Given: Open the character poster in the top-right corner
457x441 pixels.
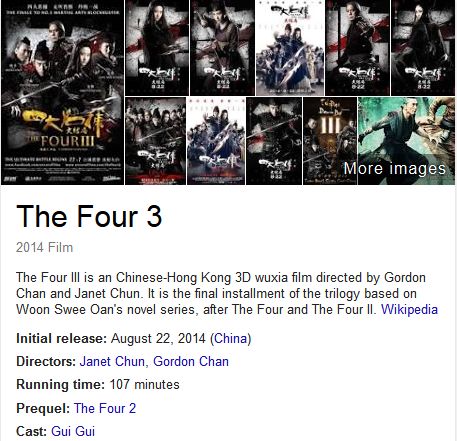Looking at the screenshot, I should point(423,48).
